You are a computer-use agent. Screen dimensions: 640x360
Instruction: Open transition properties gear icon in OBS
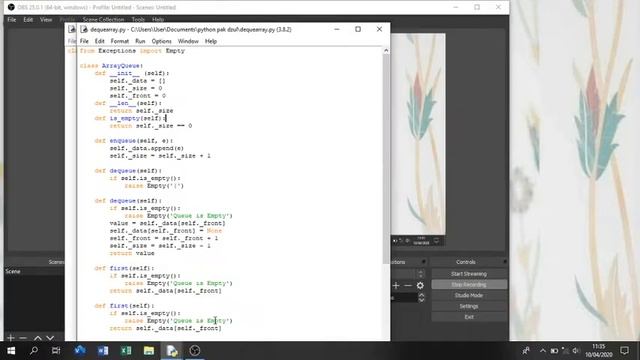click(420, 285)
